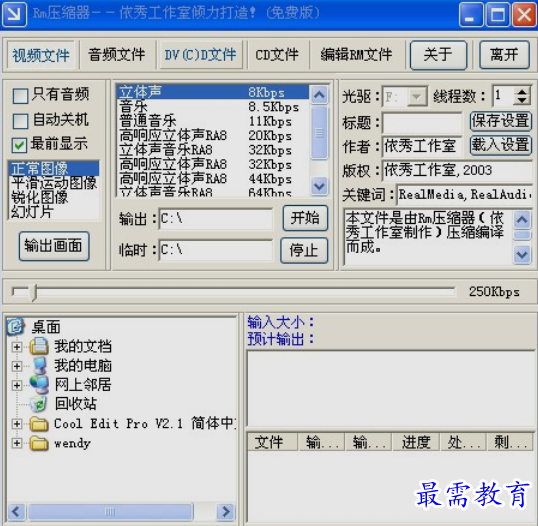538x526 pixels.
Task: Expand the Cool Edit Pro folder node
Action: (x=16, y=424)
